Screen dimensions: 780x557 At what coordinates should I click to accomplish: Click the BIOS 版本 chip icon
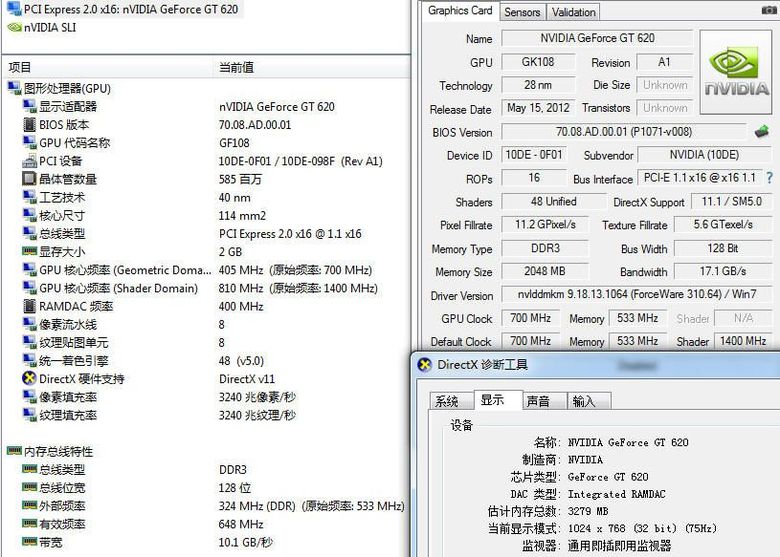coord(29,125)
